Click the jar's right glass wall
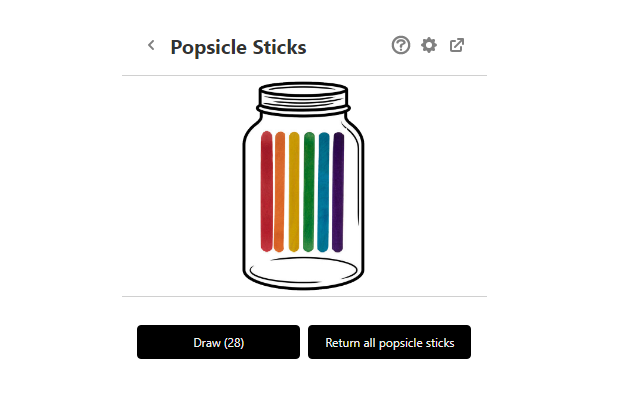640x400 pixels. tap(362, 200)
